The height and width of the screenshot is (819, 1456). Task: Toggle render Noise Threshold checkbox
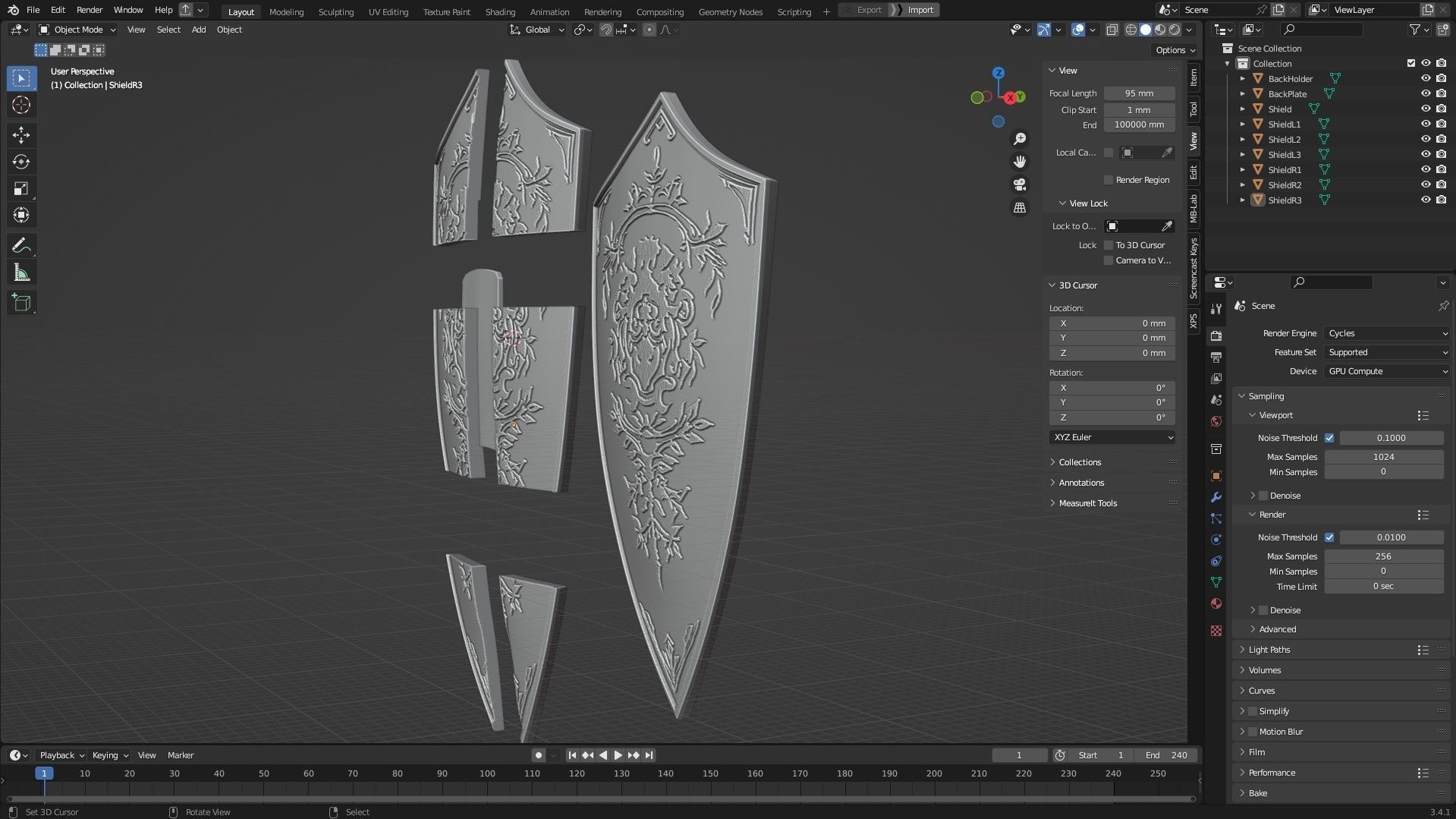pyautogui.click(x=1329, y=537)
